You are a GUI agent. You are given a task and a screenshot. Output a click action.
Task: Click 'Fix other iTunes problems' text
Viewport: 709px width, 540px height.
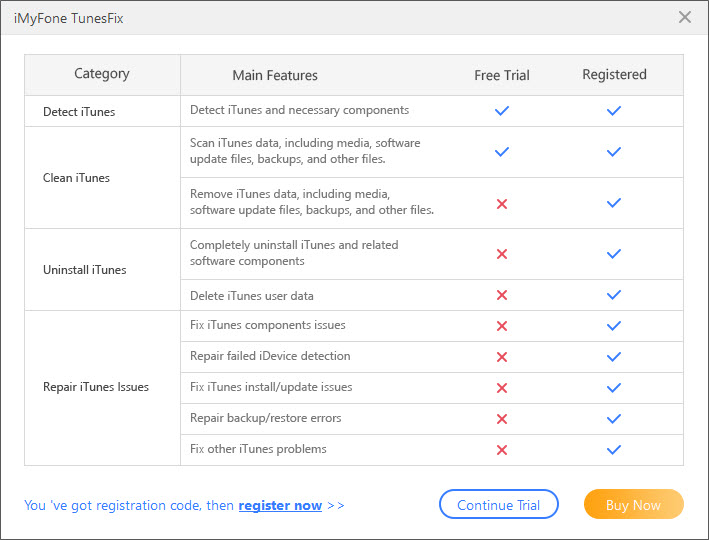coord(258,449)
